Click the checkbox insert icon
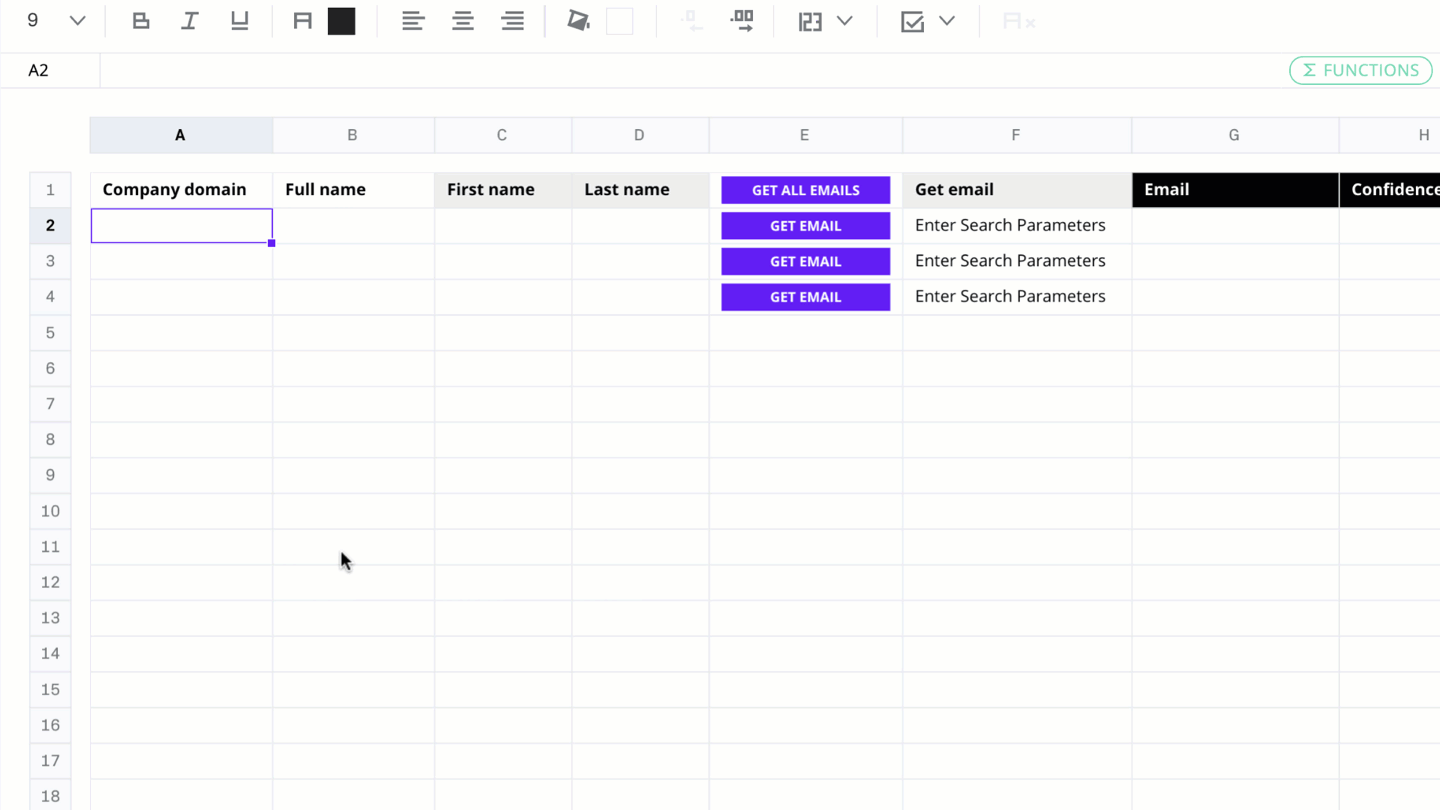This screenshot has width=1440, height=810. 912,21
